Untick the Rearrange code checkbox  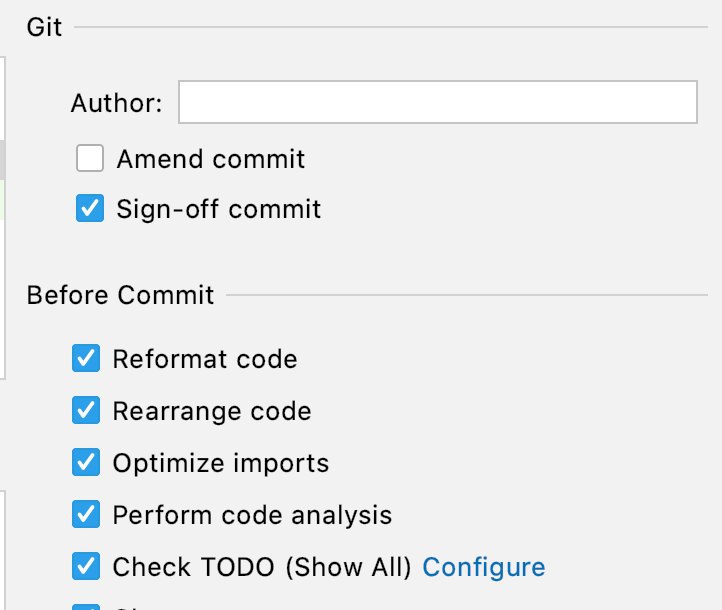click(86, 410)
